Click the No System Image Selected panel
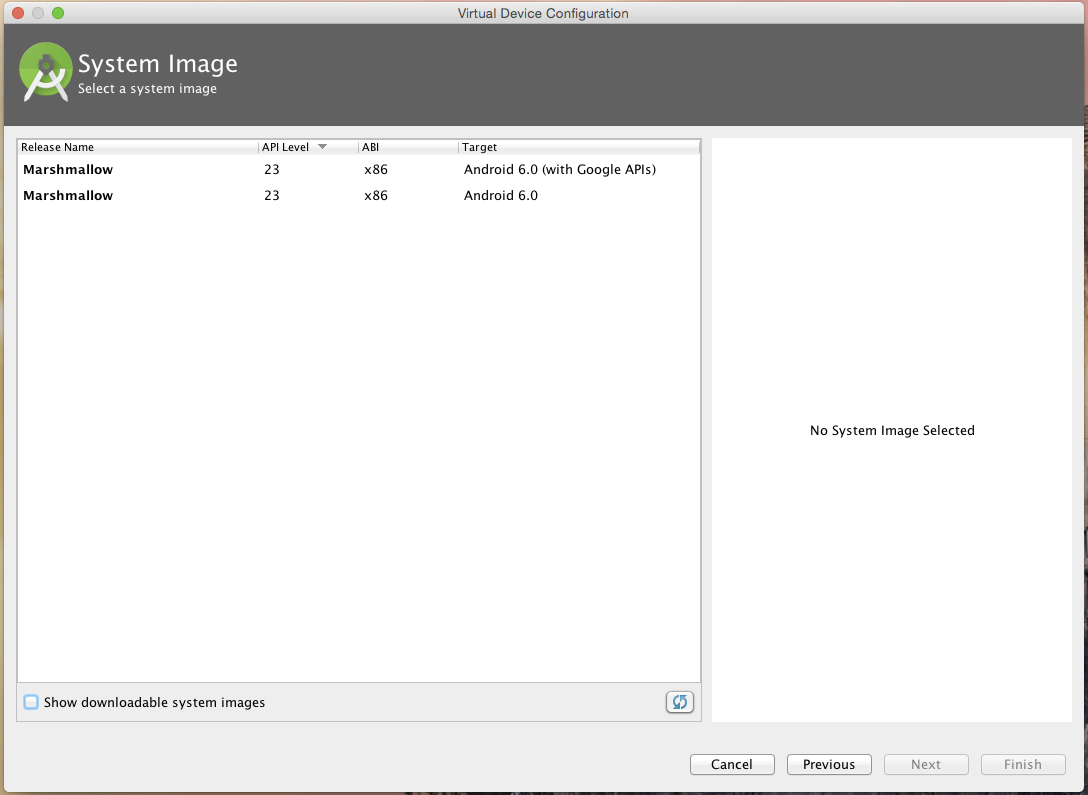 [x=891, y=430]
